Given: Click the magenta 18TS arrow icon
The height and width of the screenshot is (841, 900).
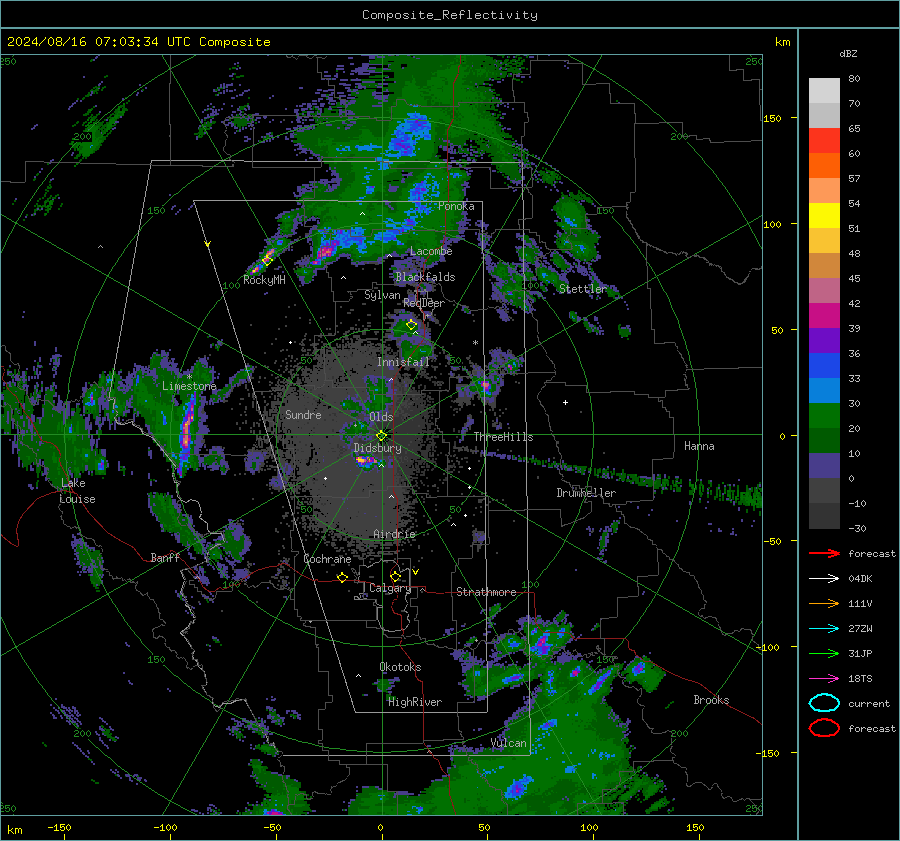Looking at the screenshot, I should 824,679.
